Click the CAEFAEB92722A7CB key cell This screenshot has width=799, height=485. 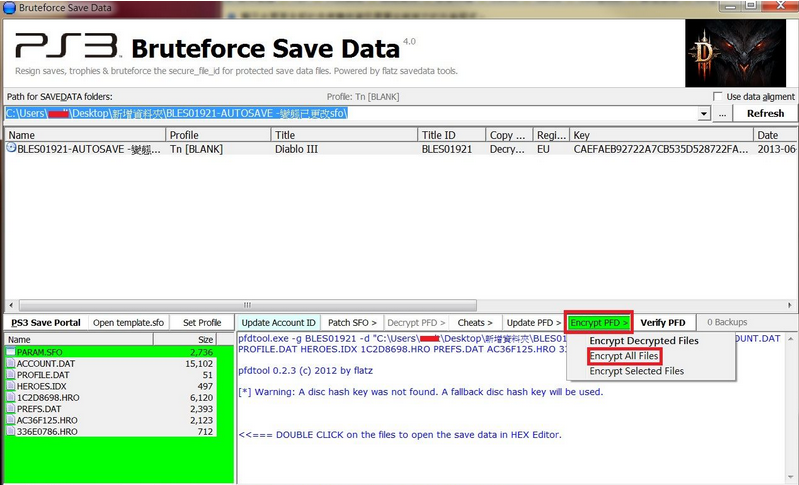coord(661,149)
